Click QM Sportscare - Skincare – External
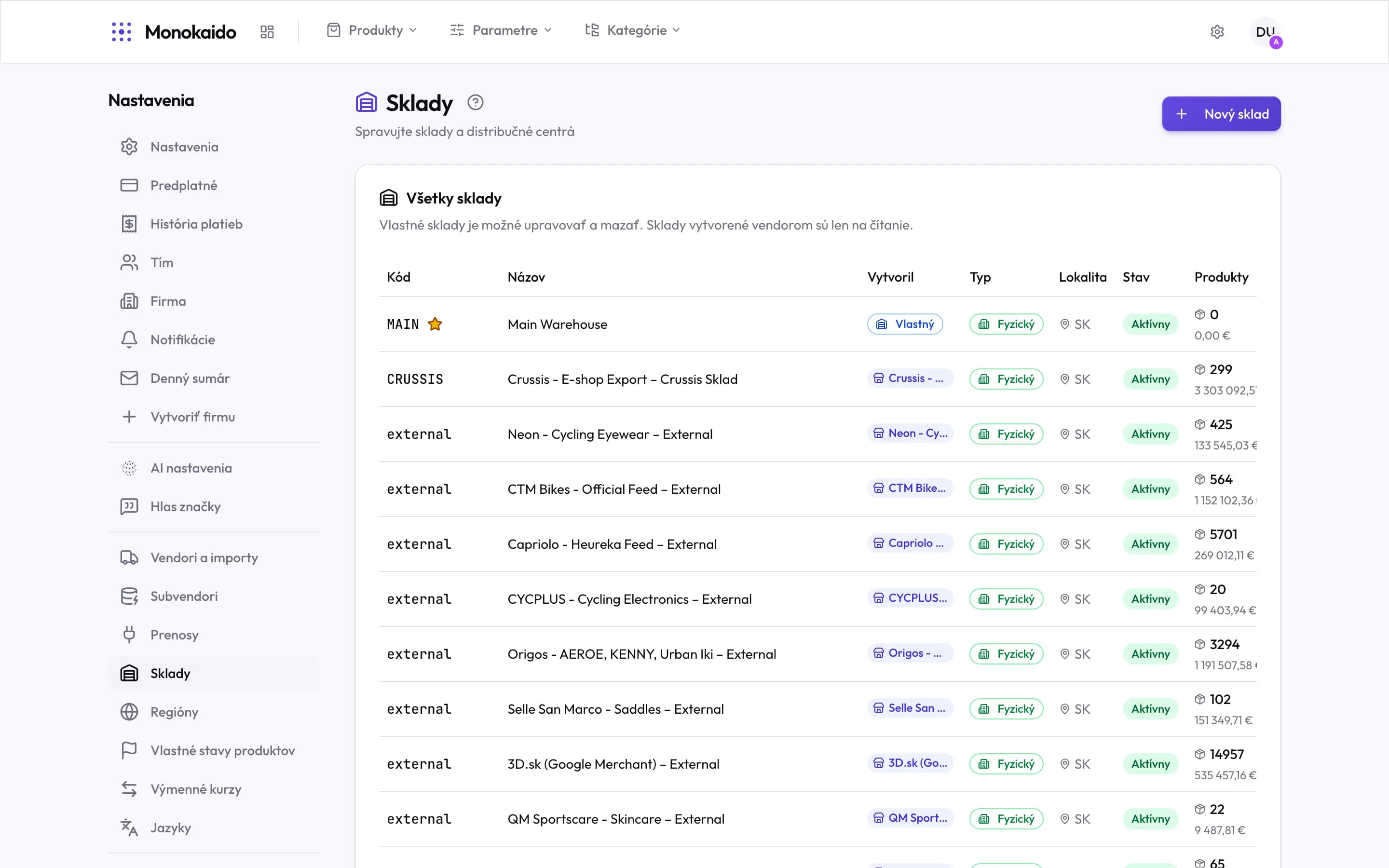This screenshot has height=868, width=1389. (616, 819)
